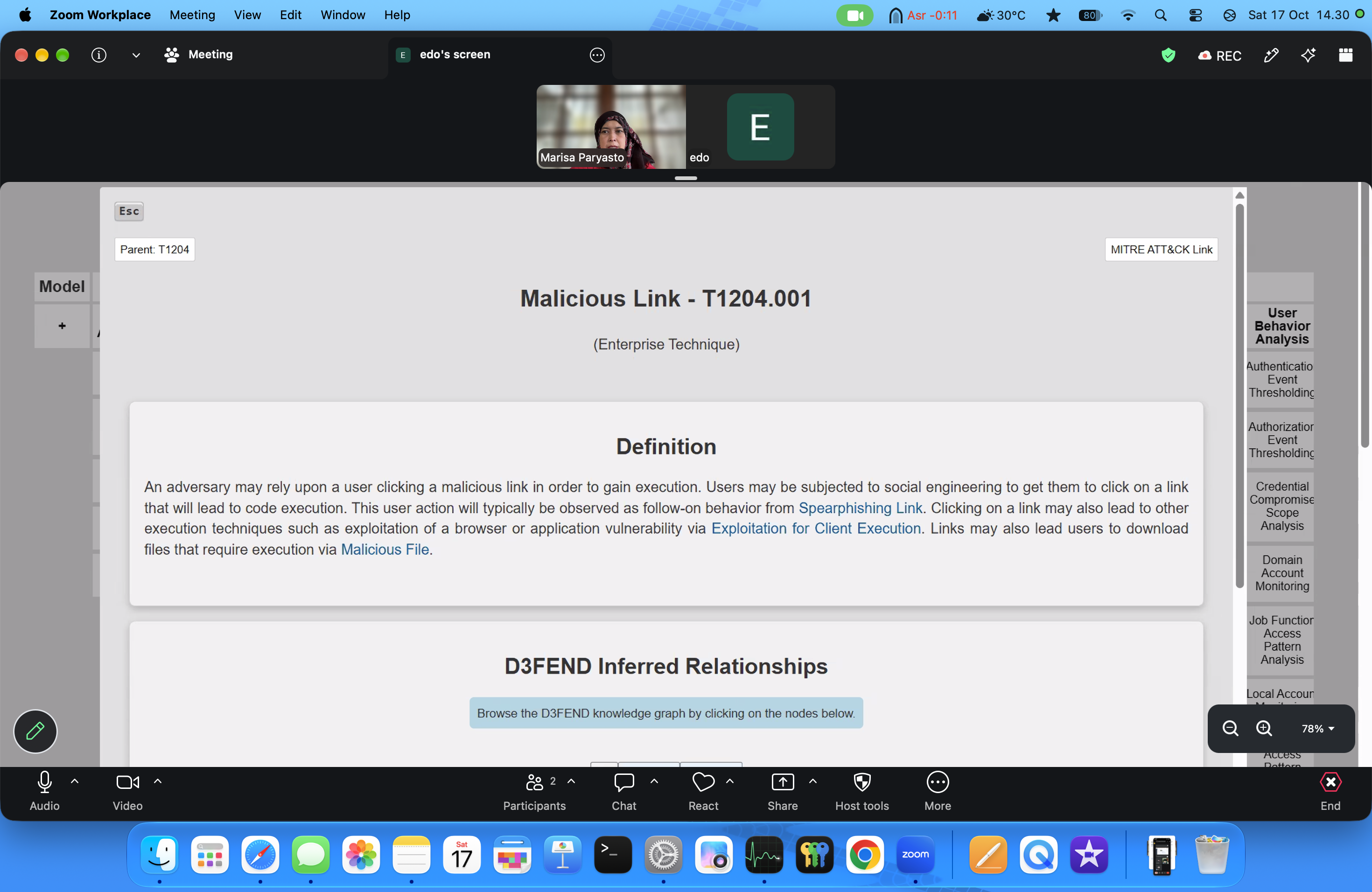Select Marisa Paryasto video thumbnail
1372x892 pixels.
point(611,127)
